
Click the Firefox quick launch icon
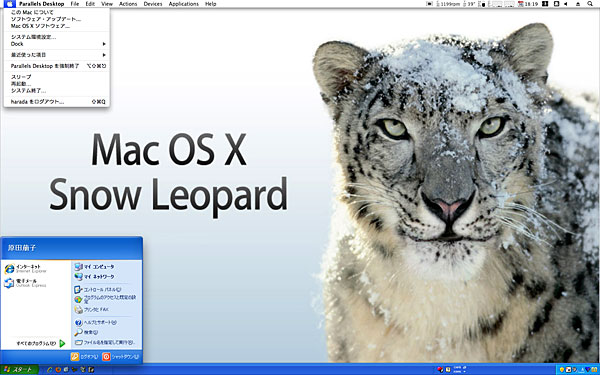tap(58, 370)
